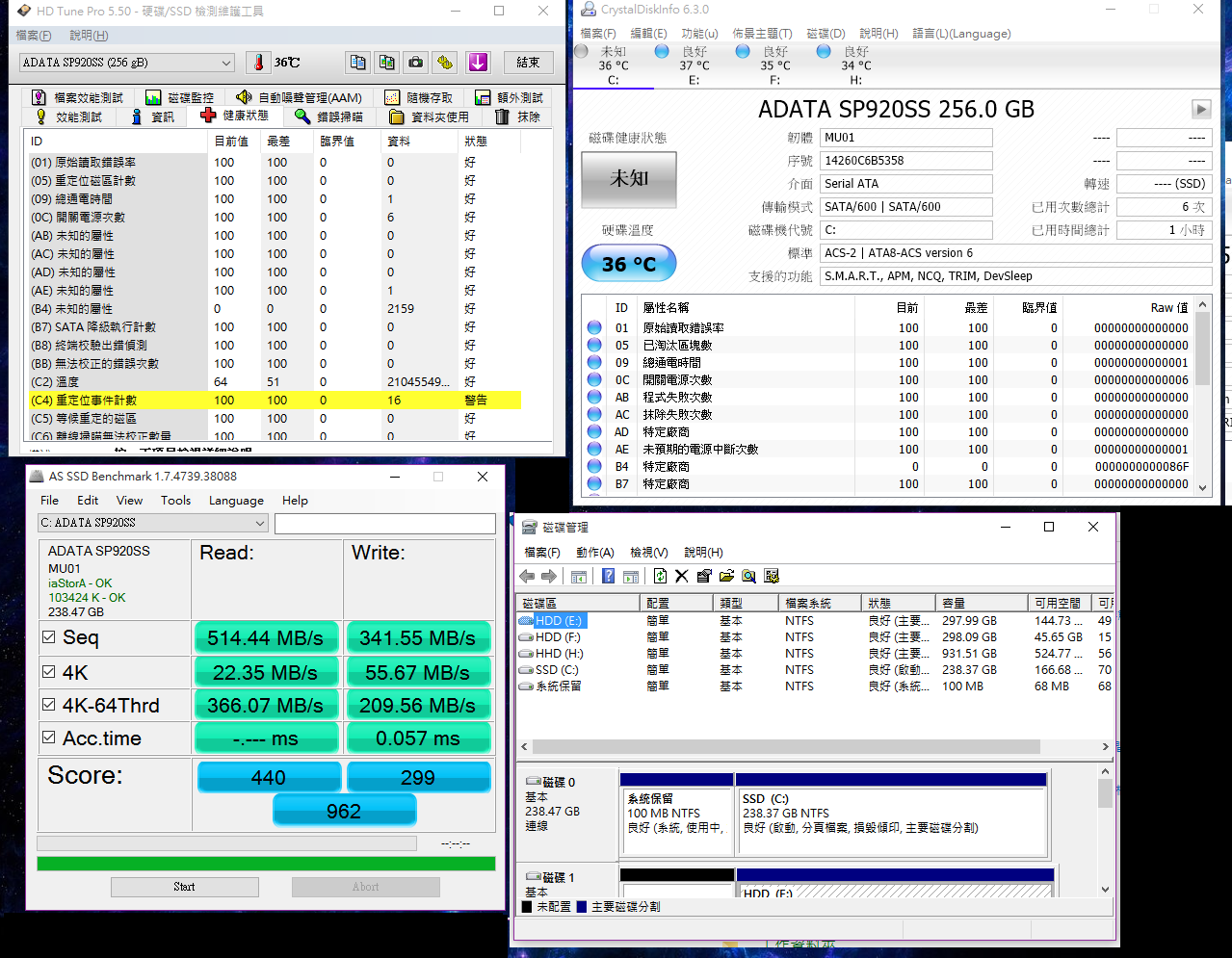Image resolution: width=1232 pixels, height=958 pixels.
Task: Toggle the Acc.time benchmark checkbox
Action: tap(48, 738)
